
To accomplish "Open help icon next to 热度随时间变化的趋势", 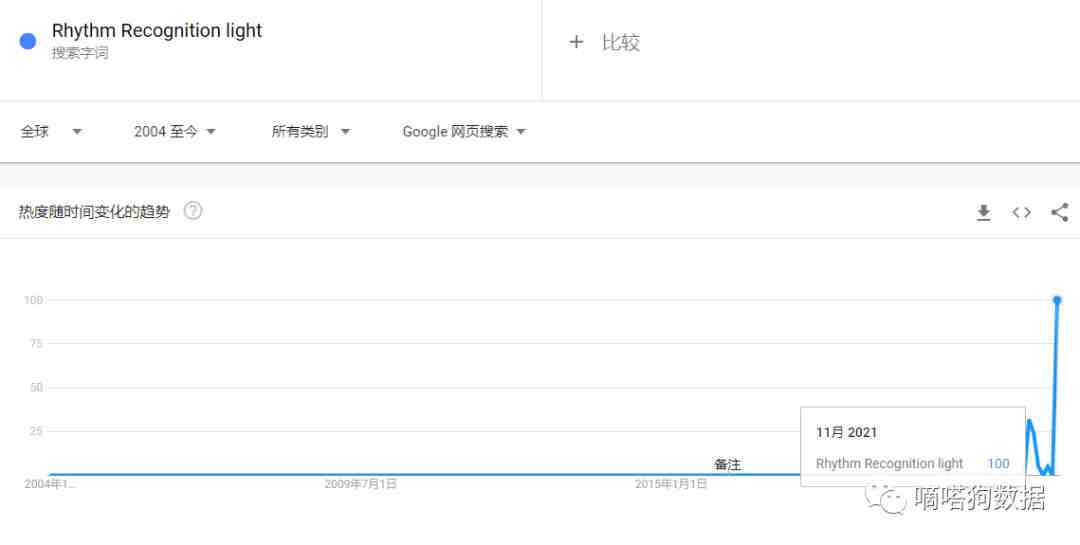I will pos(193,211).
